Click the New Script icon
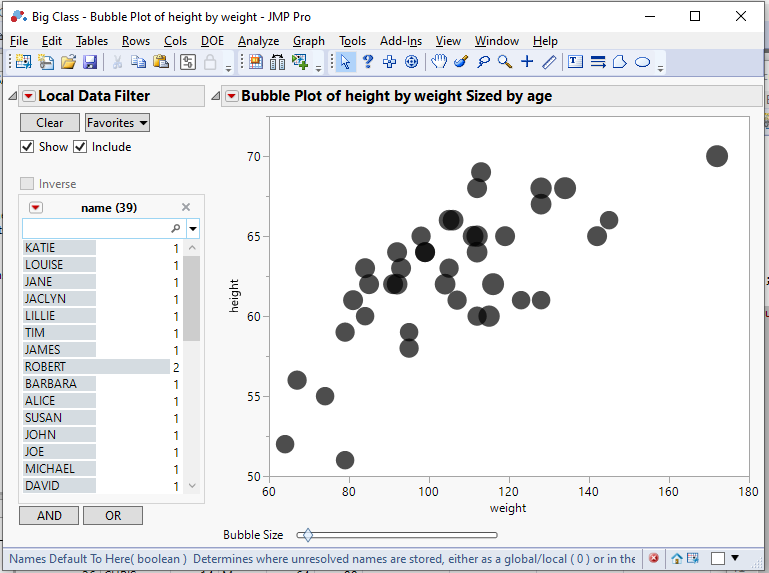The width and height of the screenshot is (769, 573). [46, 62]
